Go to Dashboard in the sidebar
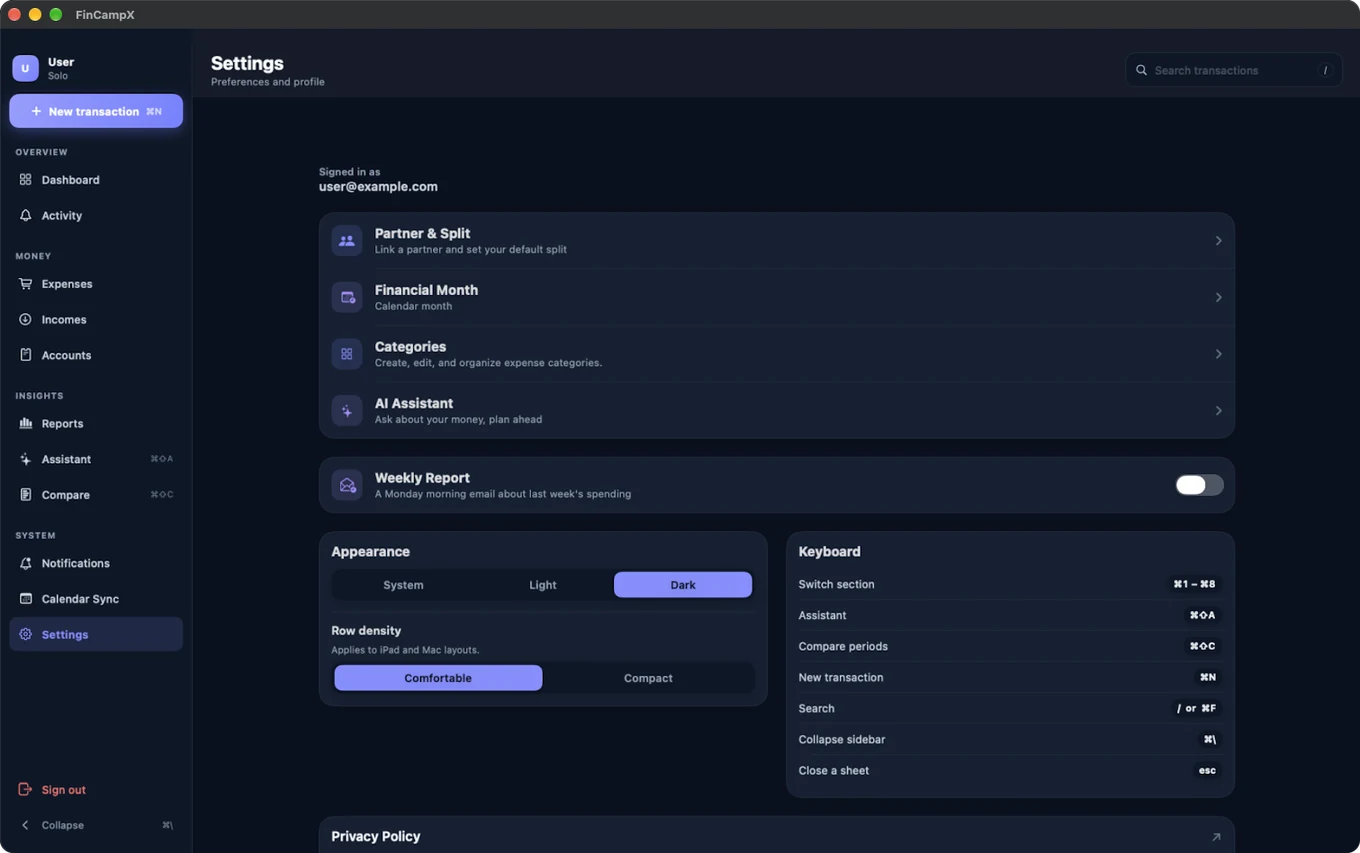Viewport: 1360px width, 853px height. 96,180
